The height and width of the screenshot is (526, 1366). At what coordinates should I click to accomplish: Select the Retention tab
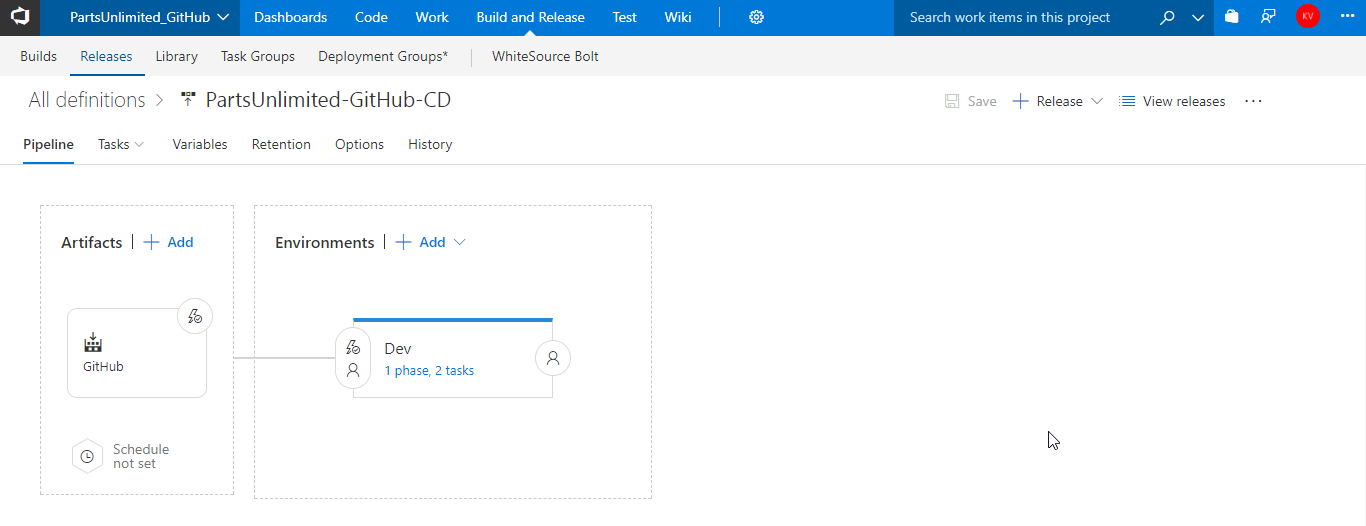[x=281, y=144]
